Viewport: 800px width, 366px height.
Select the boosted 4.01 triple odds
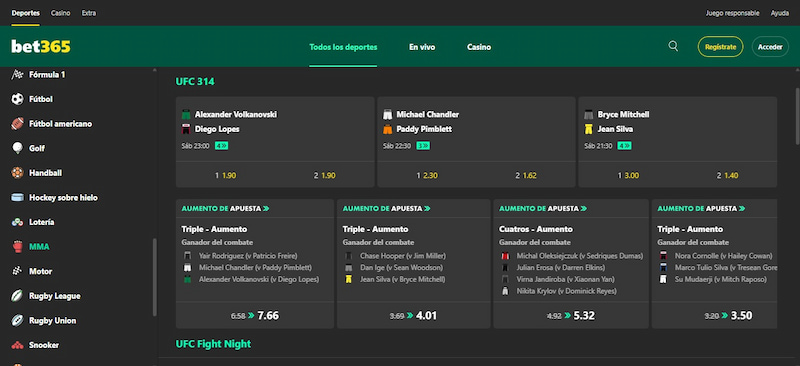point(414,315)
